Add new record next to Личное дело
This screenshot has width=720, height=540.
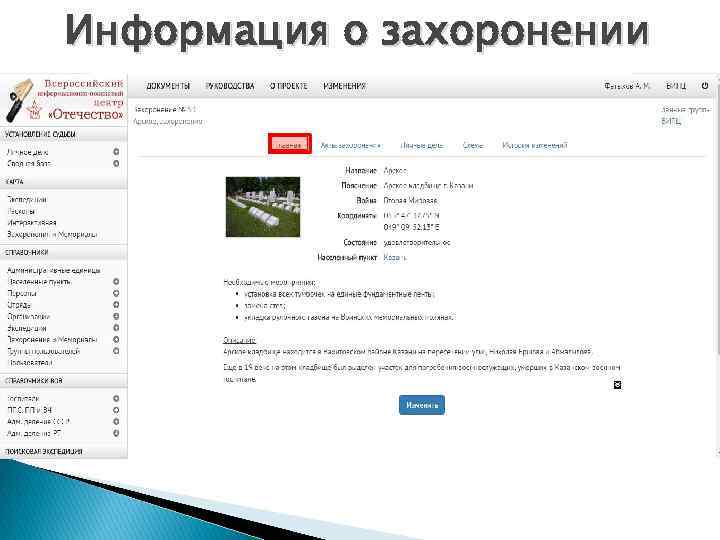tap(116, 152)
